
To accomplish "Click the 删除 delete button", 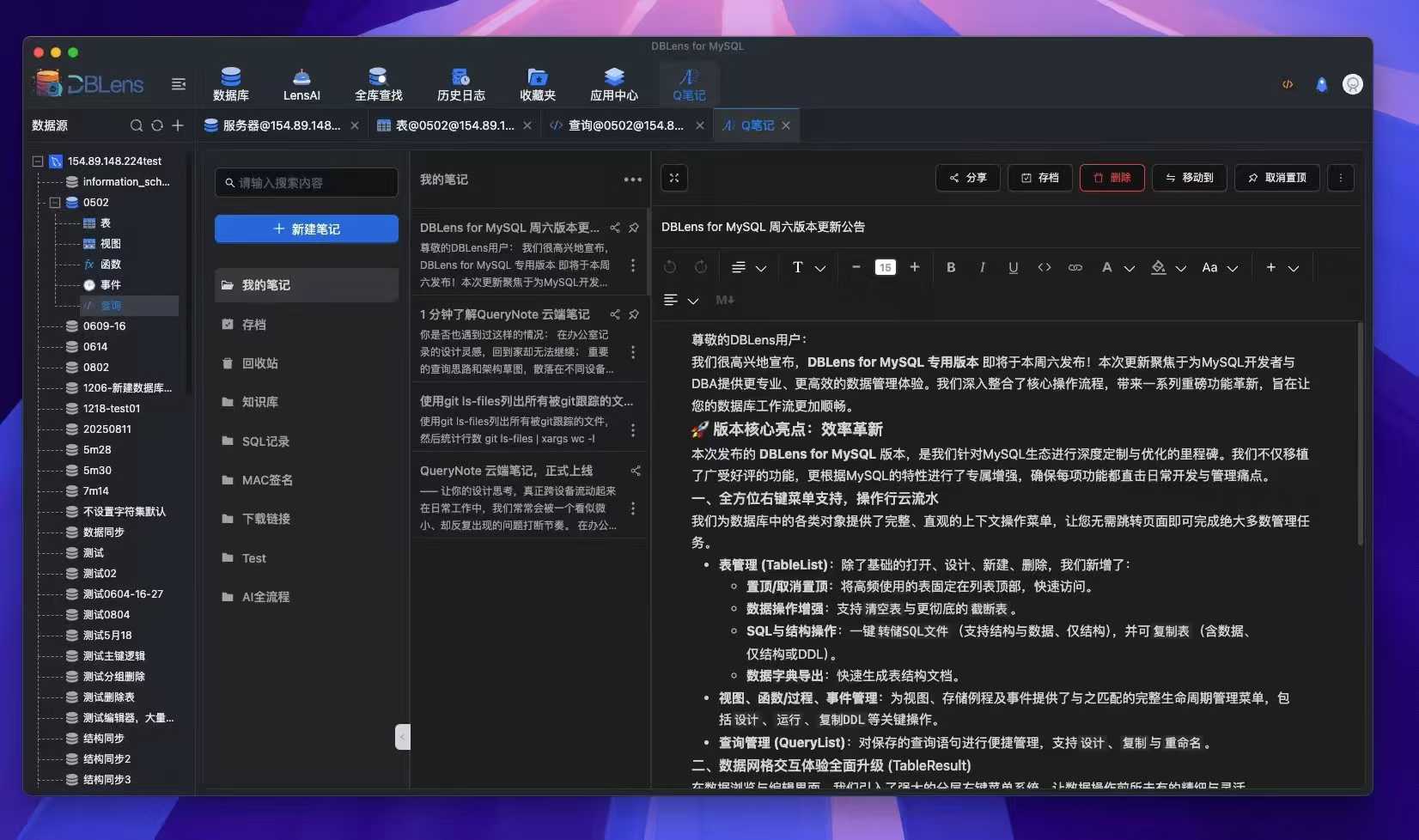I will [1111, 178].
